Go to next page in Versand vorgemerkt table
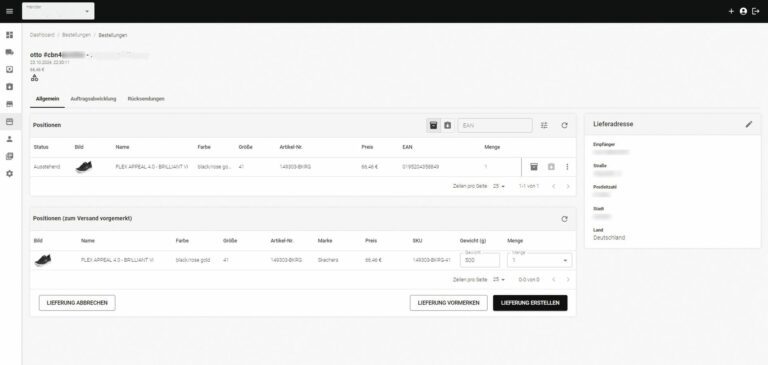The width and height of the screenshot is (768, 365). [x=568, y=279]
